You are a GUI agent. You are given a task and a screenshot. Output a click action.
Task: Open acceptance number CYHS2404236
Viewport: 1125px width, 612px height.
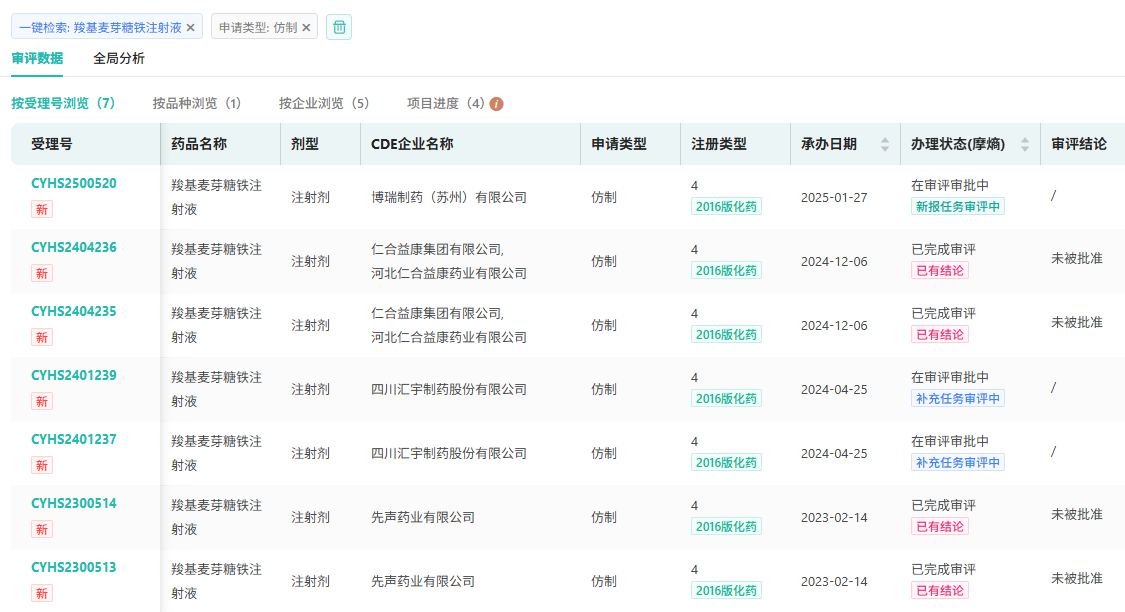coord(74,247)
